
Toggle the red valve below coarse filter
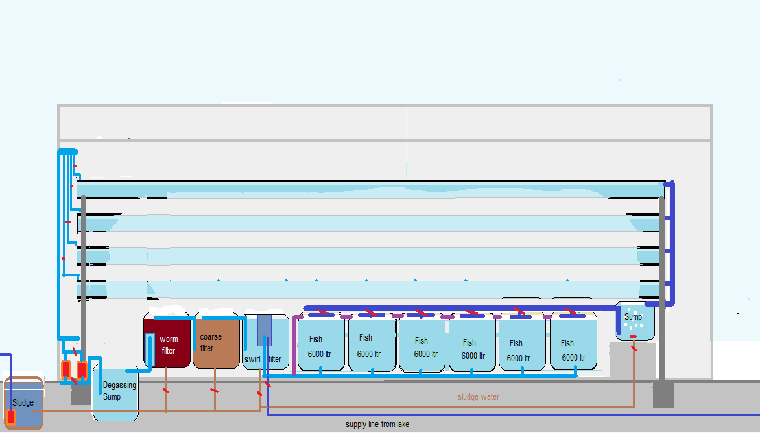(214, 391)
